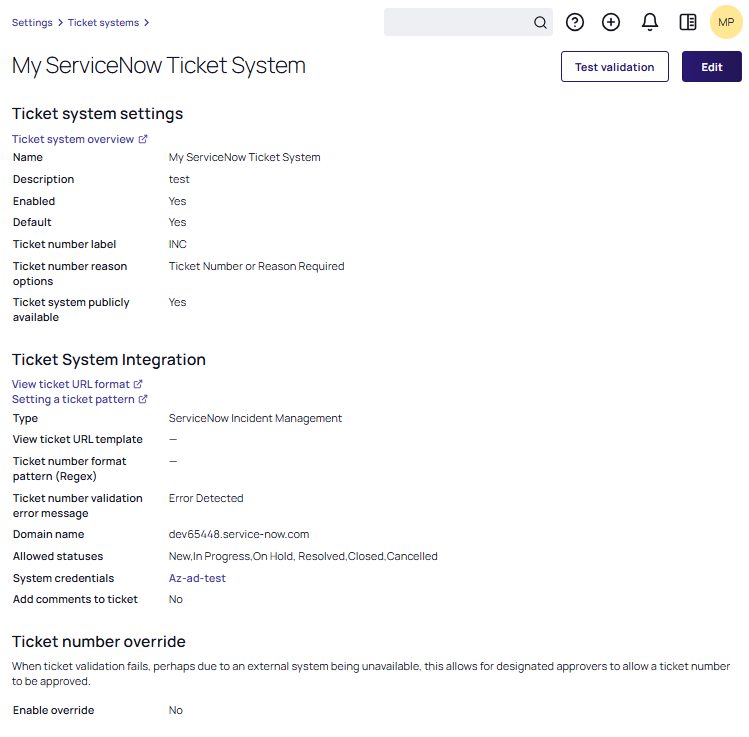This screenshot has width=749, height=737.
Task: Click external link icon beside View ticket URL format
Action: click(138, 384)
